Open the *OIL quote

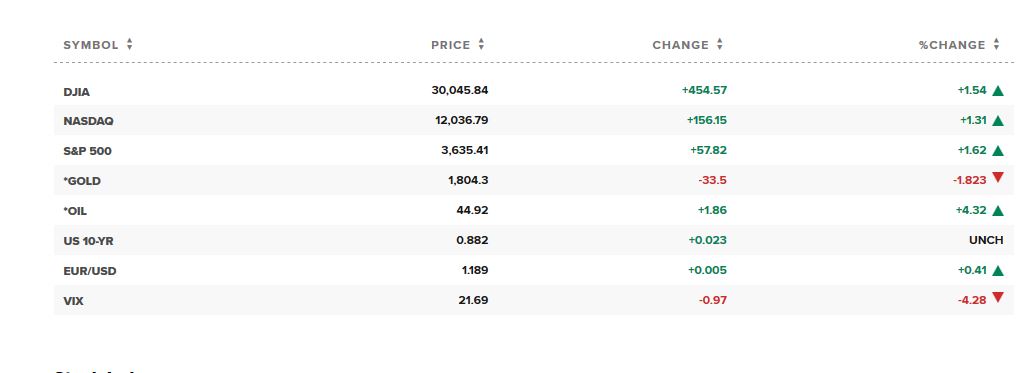(75, 212)
